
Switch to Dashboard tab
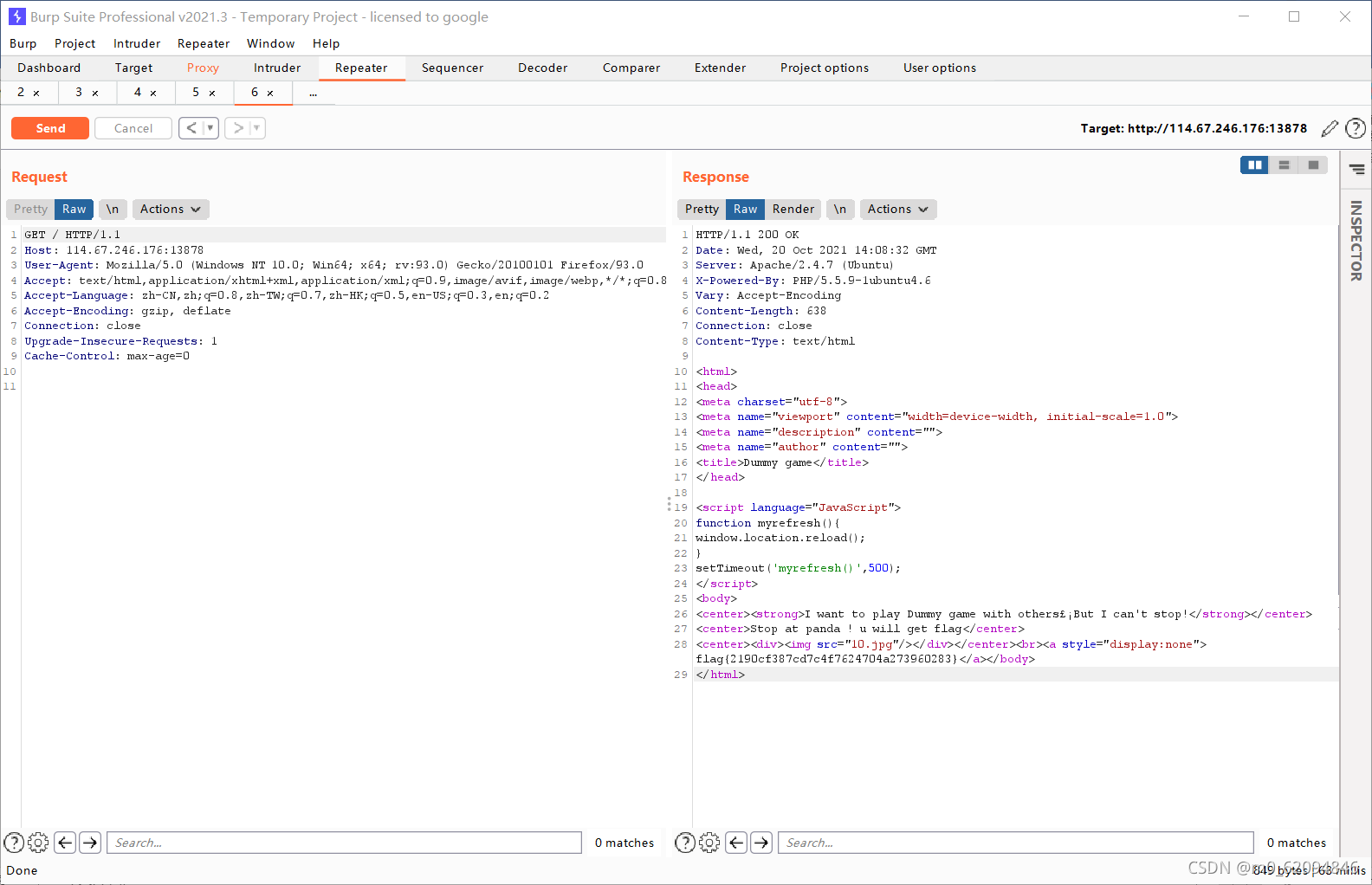49,68
